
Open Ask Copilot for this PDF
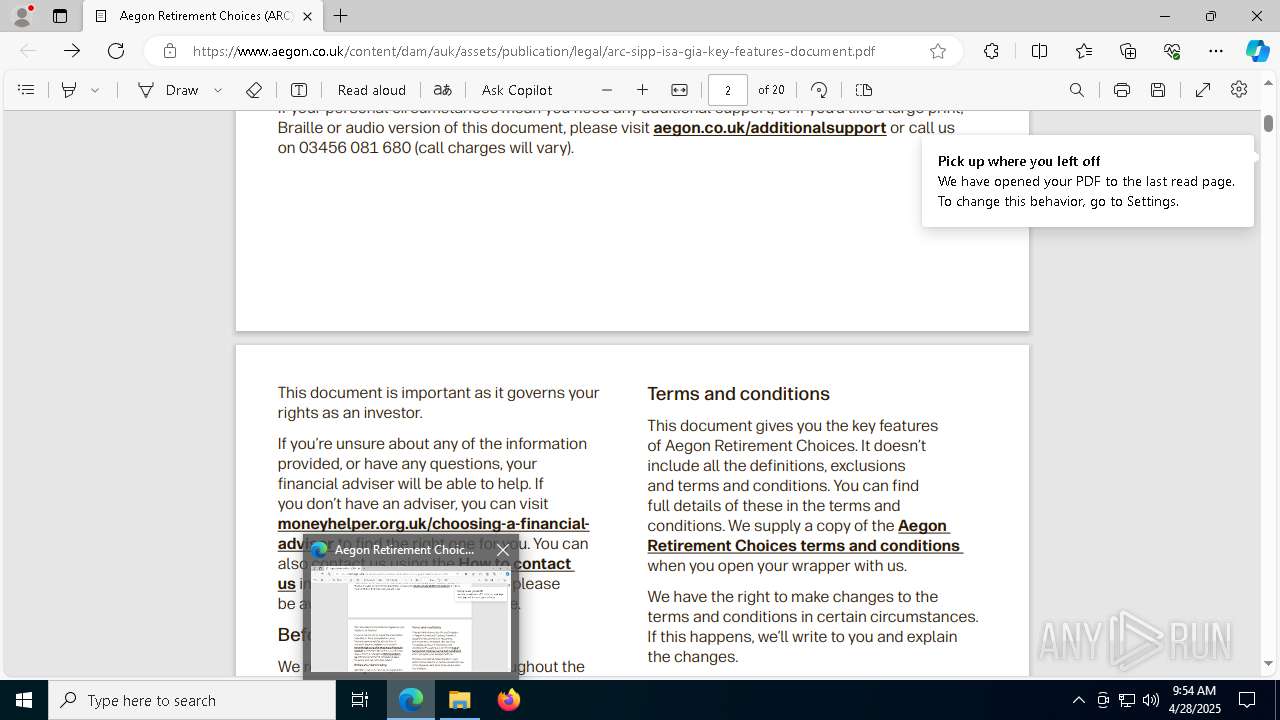[x=517, y=90]
